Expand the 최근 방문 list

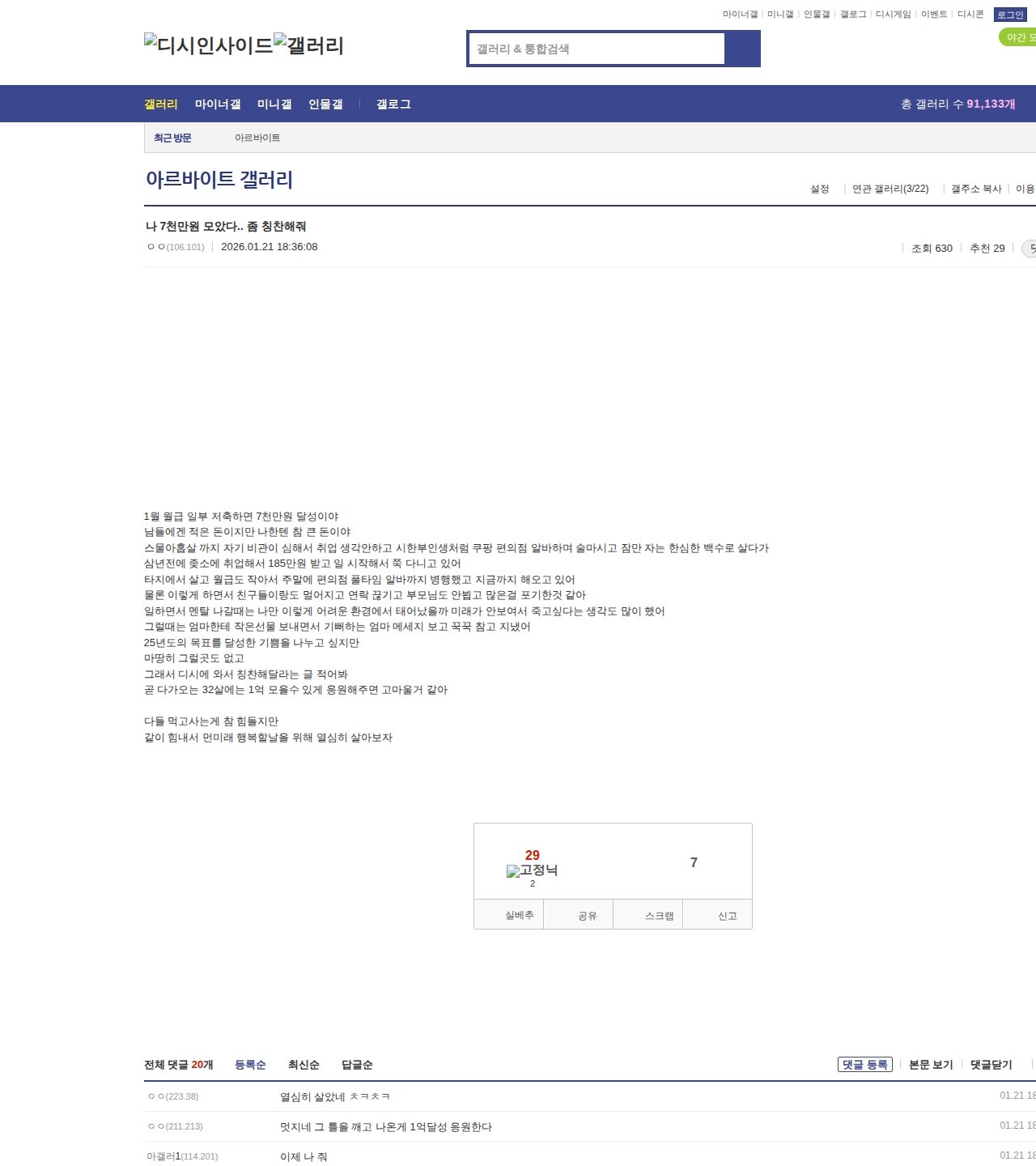coord(172,138)
